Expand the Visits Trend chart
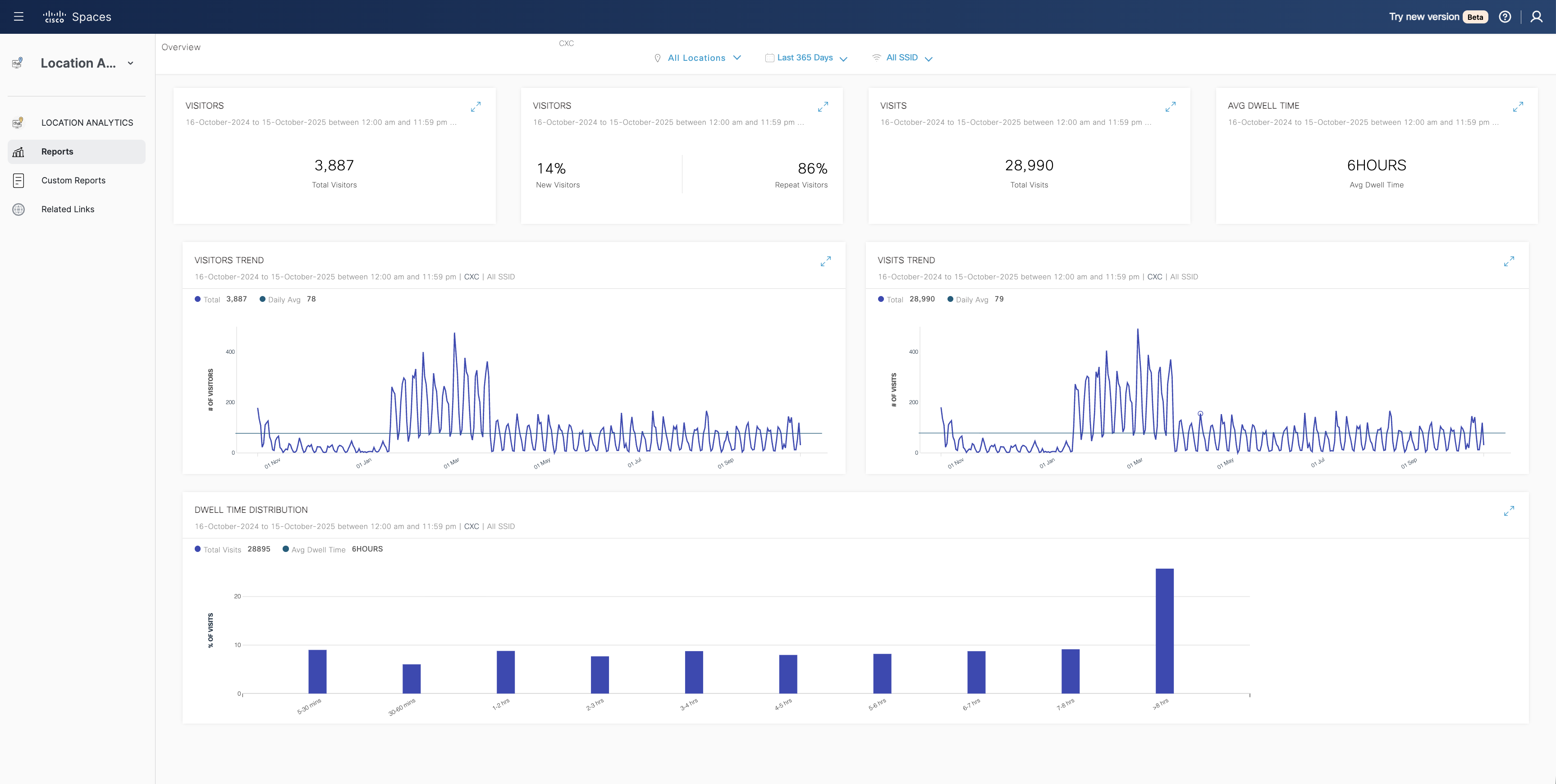 point(1508,261)
